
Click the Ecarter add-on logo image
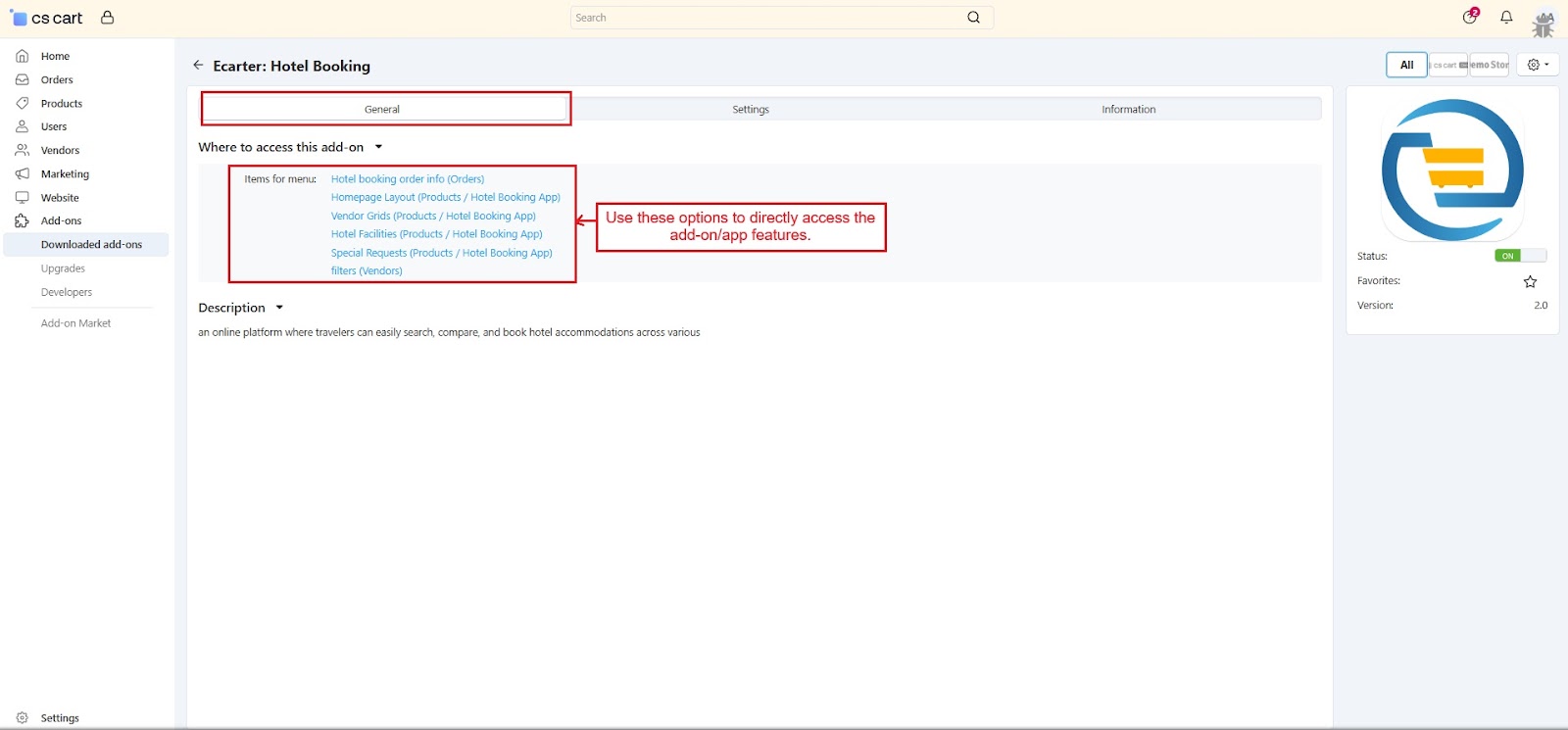[1452, 170]
